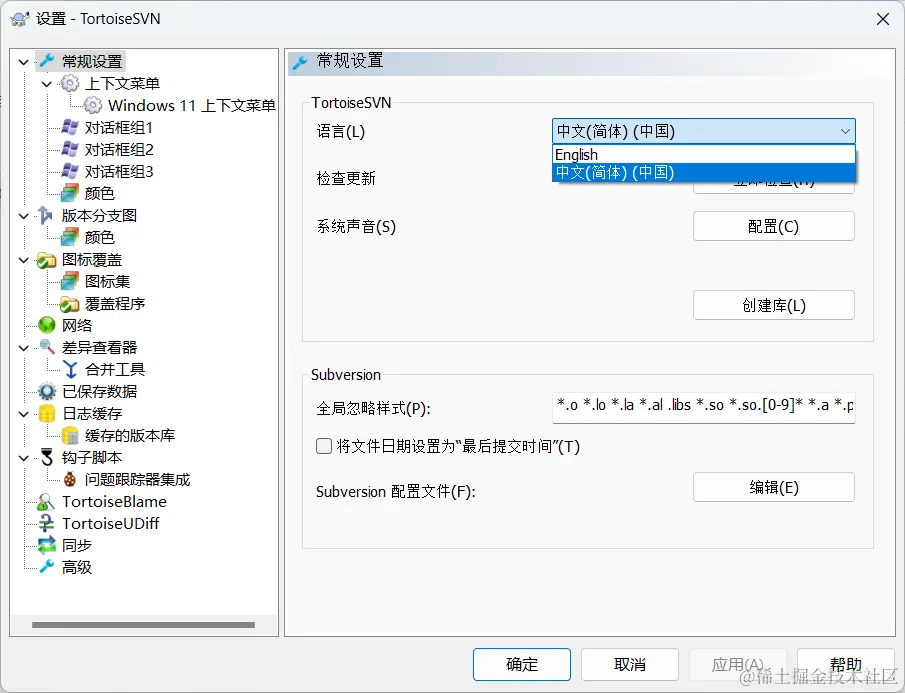The image size is (905, 693).
Task: Open Windows 11 上下文菜单 text item
Action: pos(192,105)
